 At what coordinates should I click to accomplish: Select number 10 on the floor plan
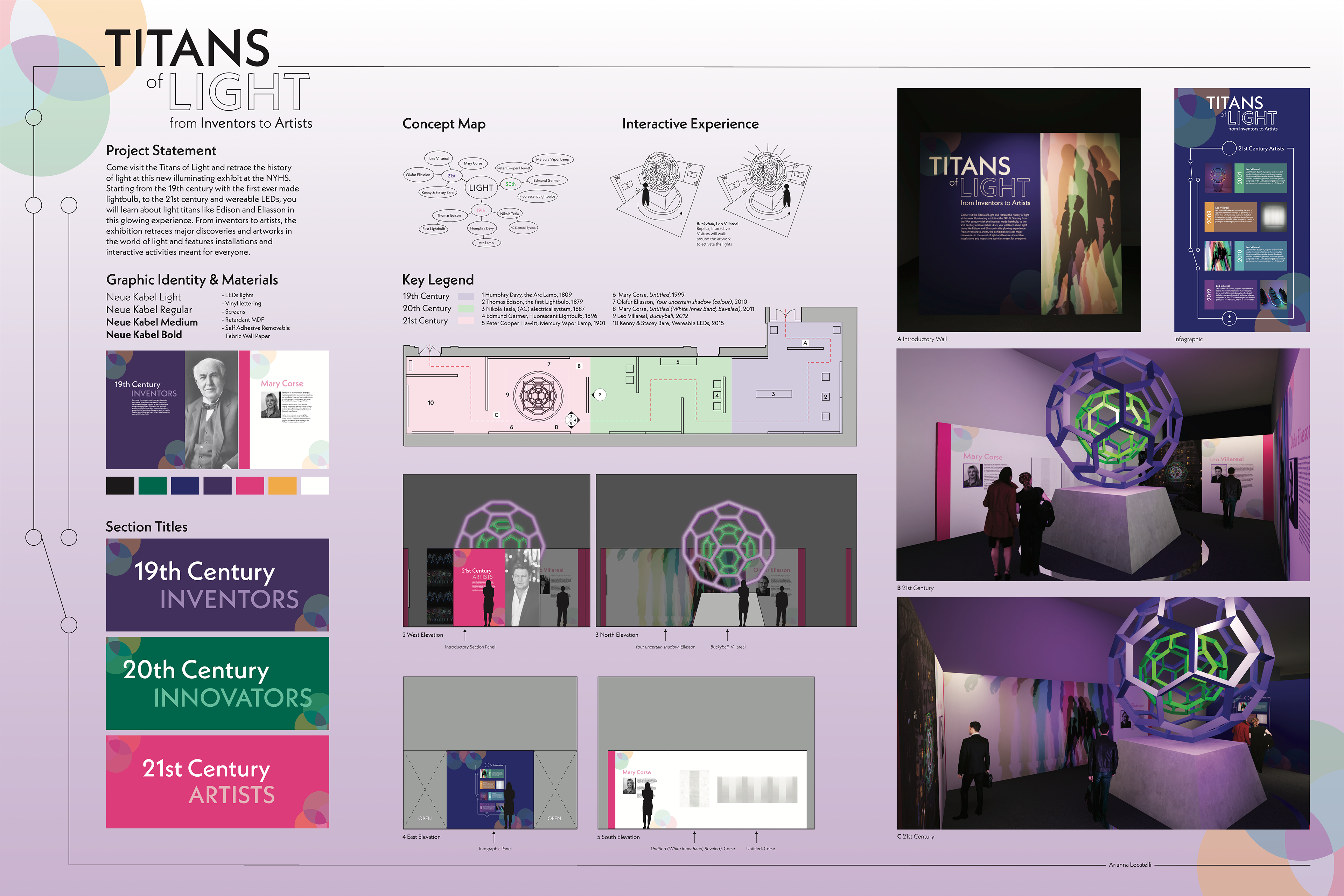click(431, 403)
